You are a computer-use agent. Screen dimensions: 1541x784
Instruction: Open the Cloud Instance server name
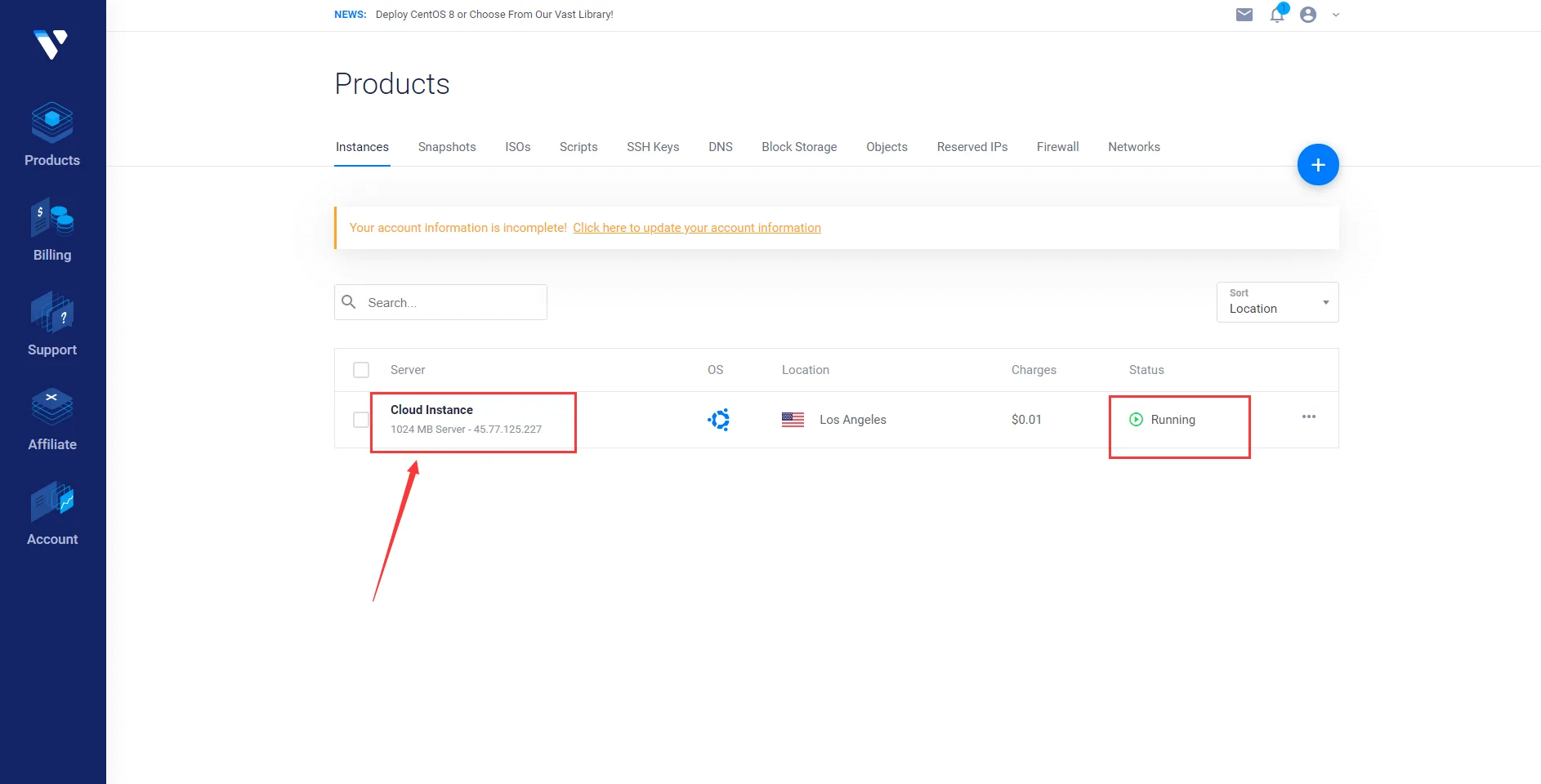[x=431, y=410]
